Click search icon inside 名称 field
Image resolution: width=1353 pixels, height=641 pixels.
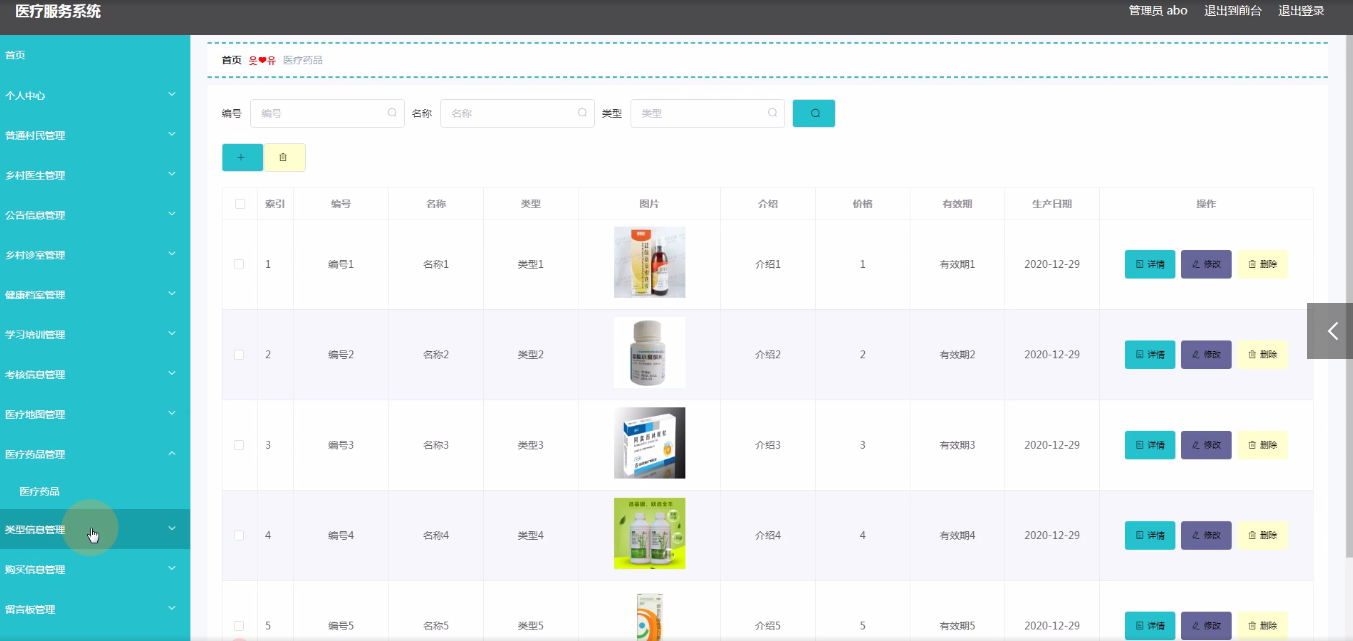coord(582,113)
